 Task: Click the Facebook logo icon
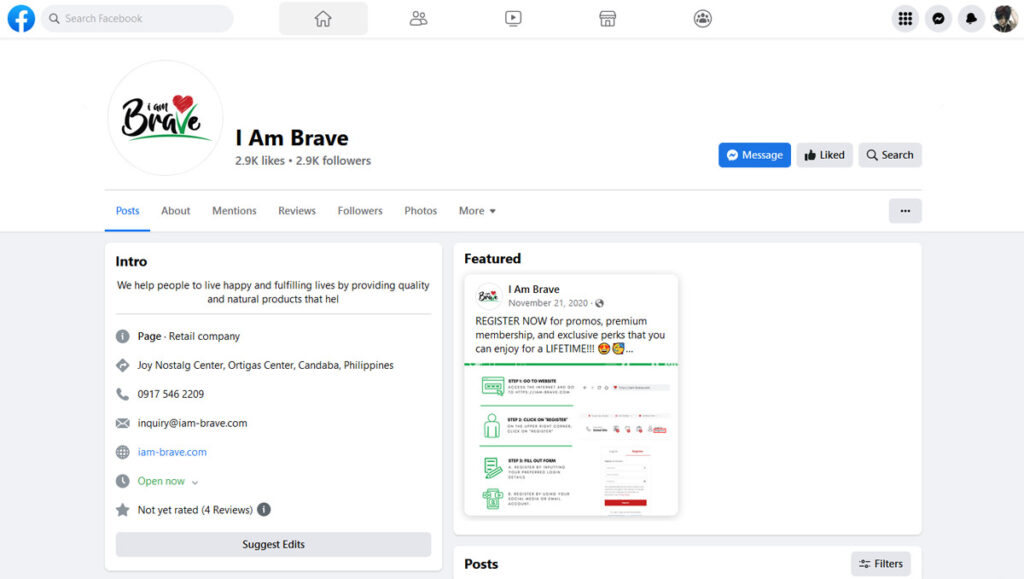(x=21, y=18)
